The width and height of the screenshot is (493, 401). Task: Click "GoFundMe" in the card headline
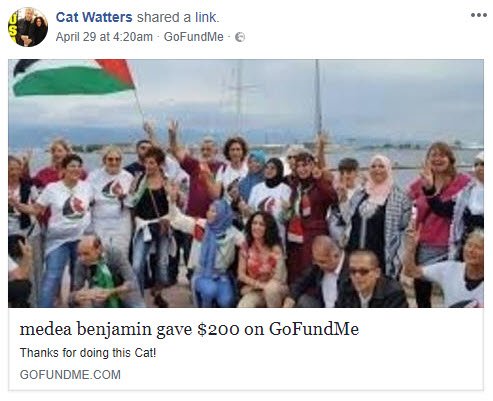[314, 329]
